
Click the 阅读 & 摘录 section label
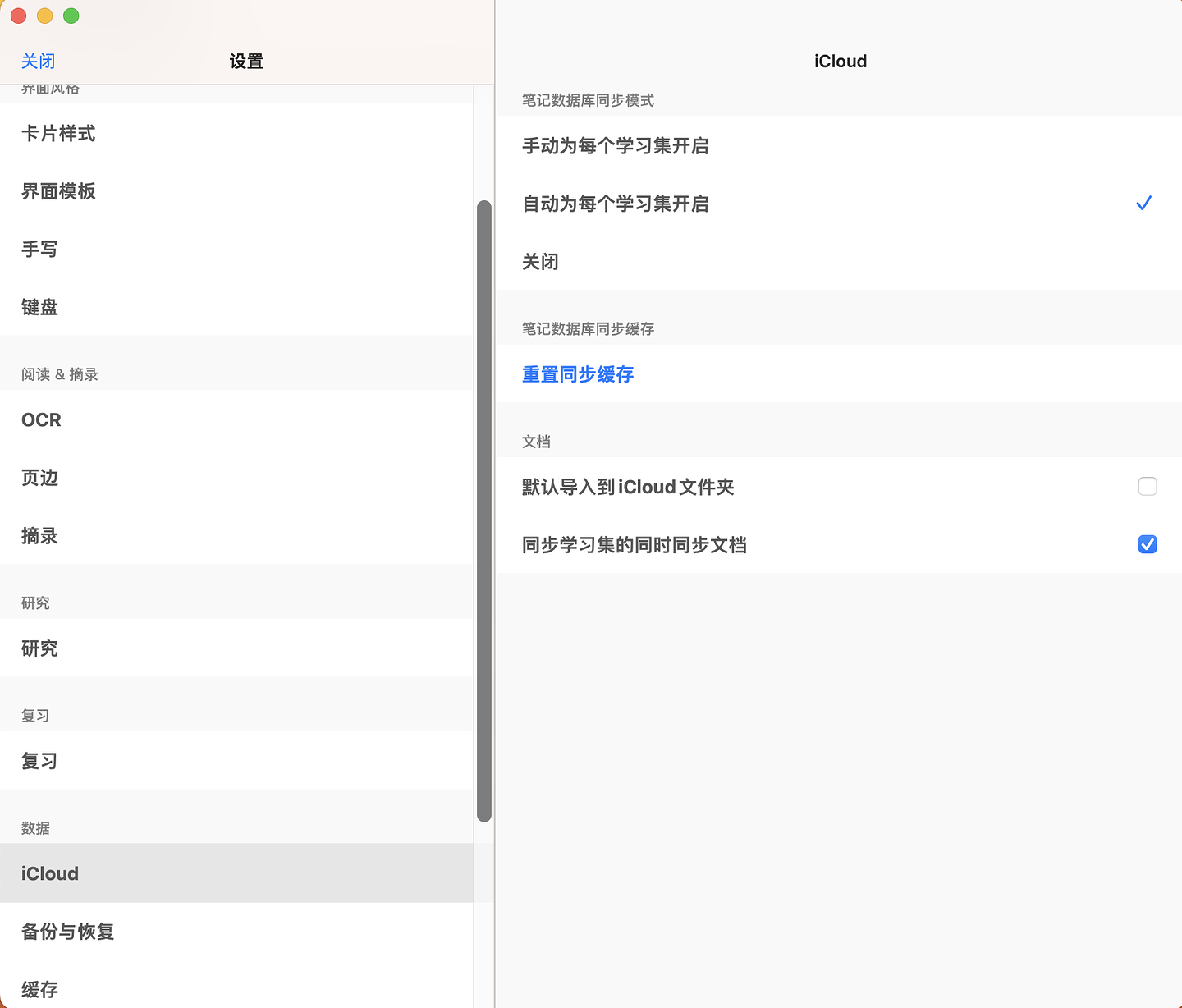(60, 374)
